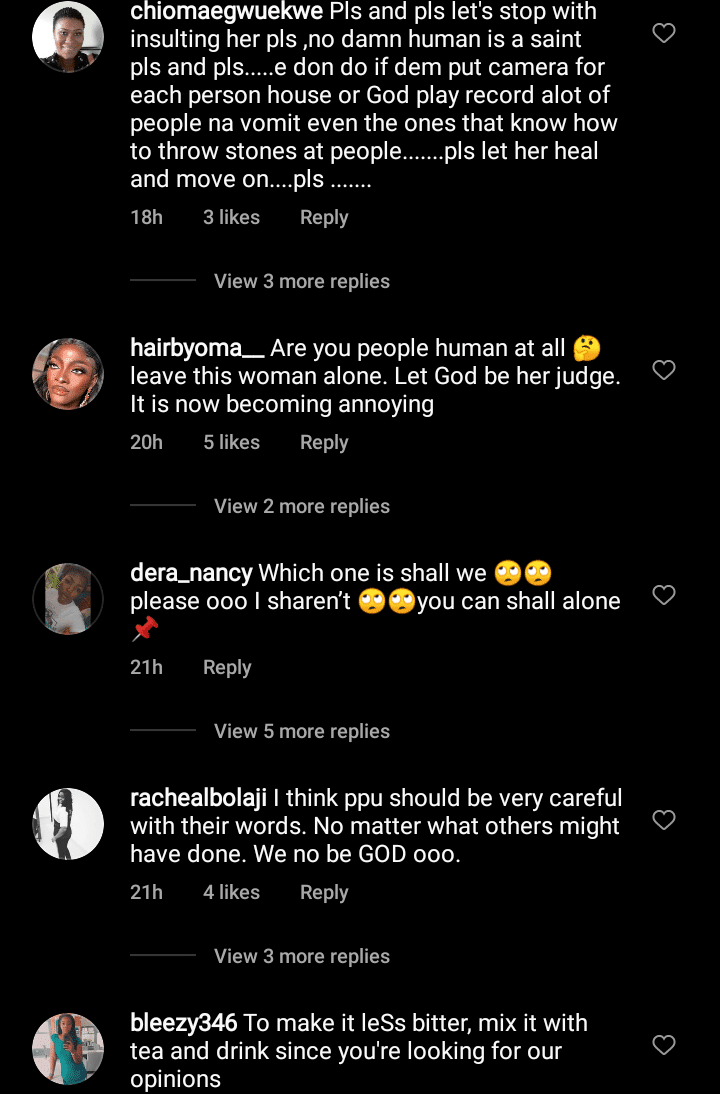Screen dimensions: 720x1094
Task: Open hairbyoma__'s profile picture
Action: 68,374
